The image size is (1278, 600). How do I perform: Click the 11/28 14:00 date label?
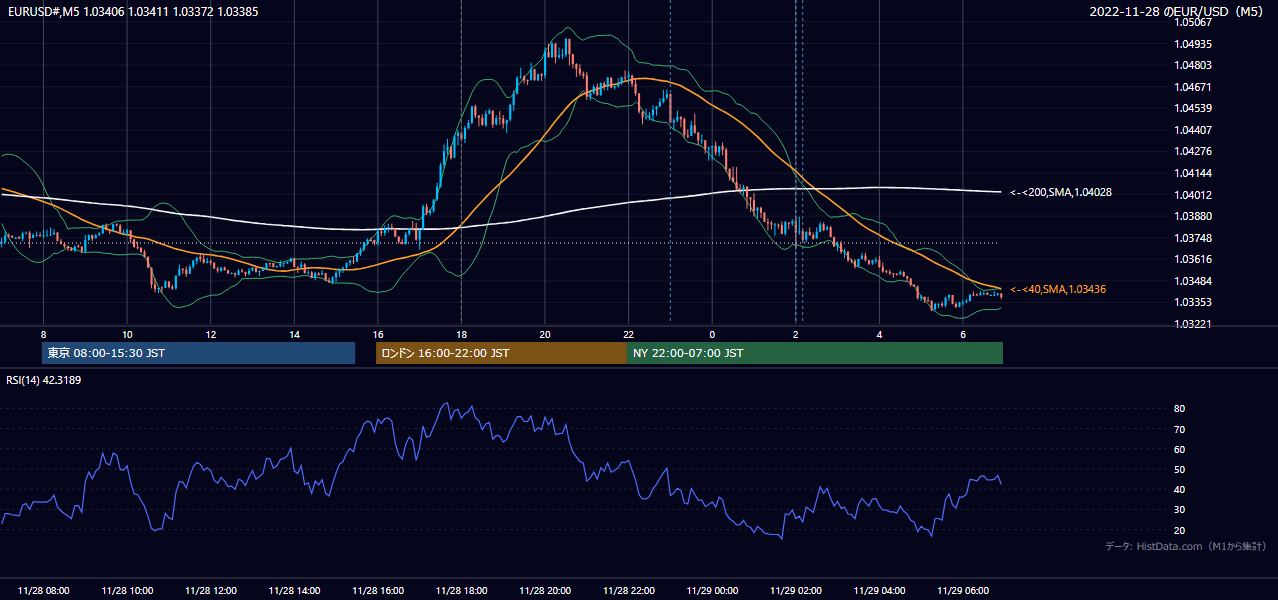pyautogui.click(x=294, y=591)
